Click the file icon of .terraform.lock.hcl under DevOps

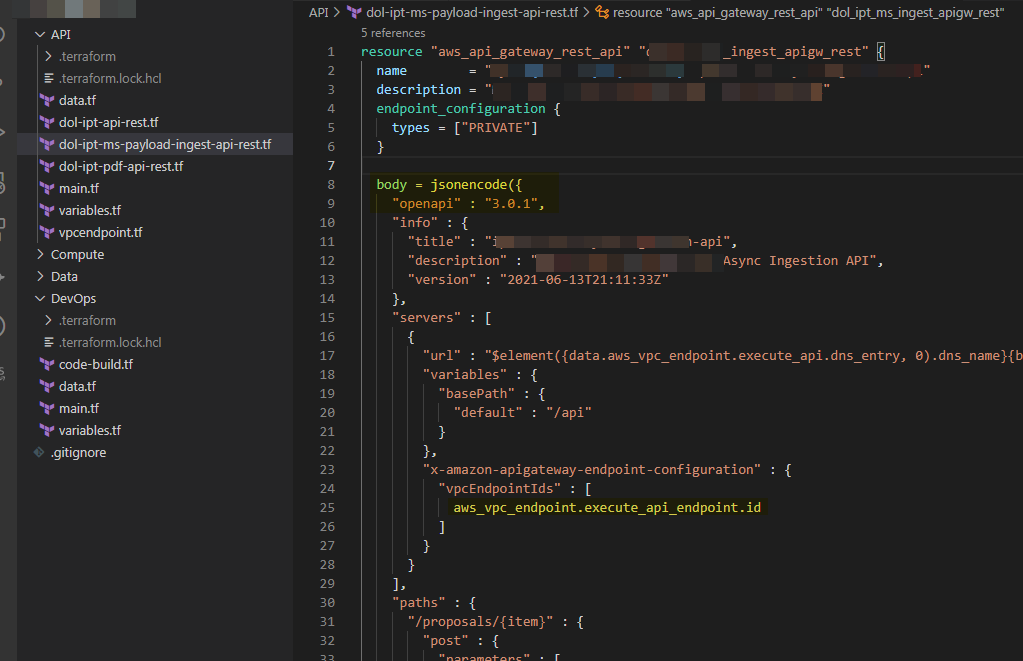48,342
